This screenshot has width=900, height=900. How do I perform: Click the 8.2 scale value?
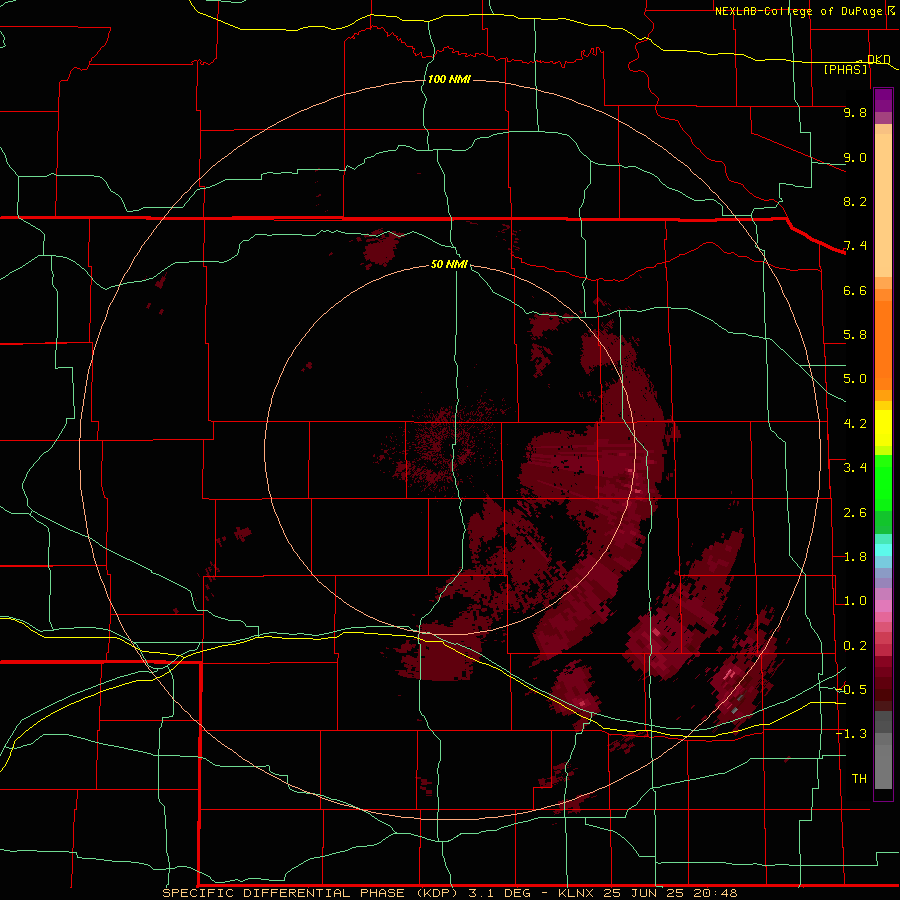pos(855,201)
